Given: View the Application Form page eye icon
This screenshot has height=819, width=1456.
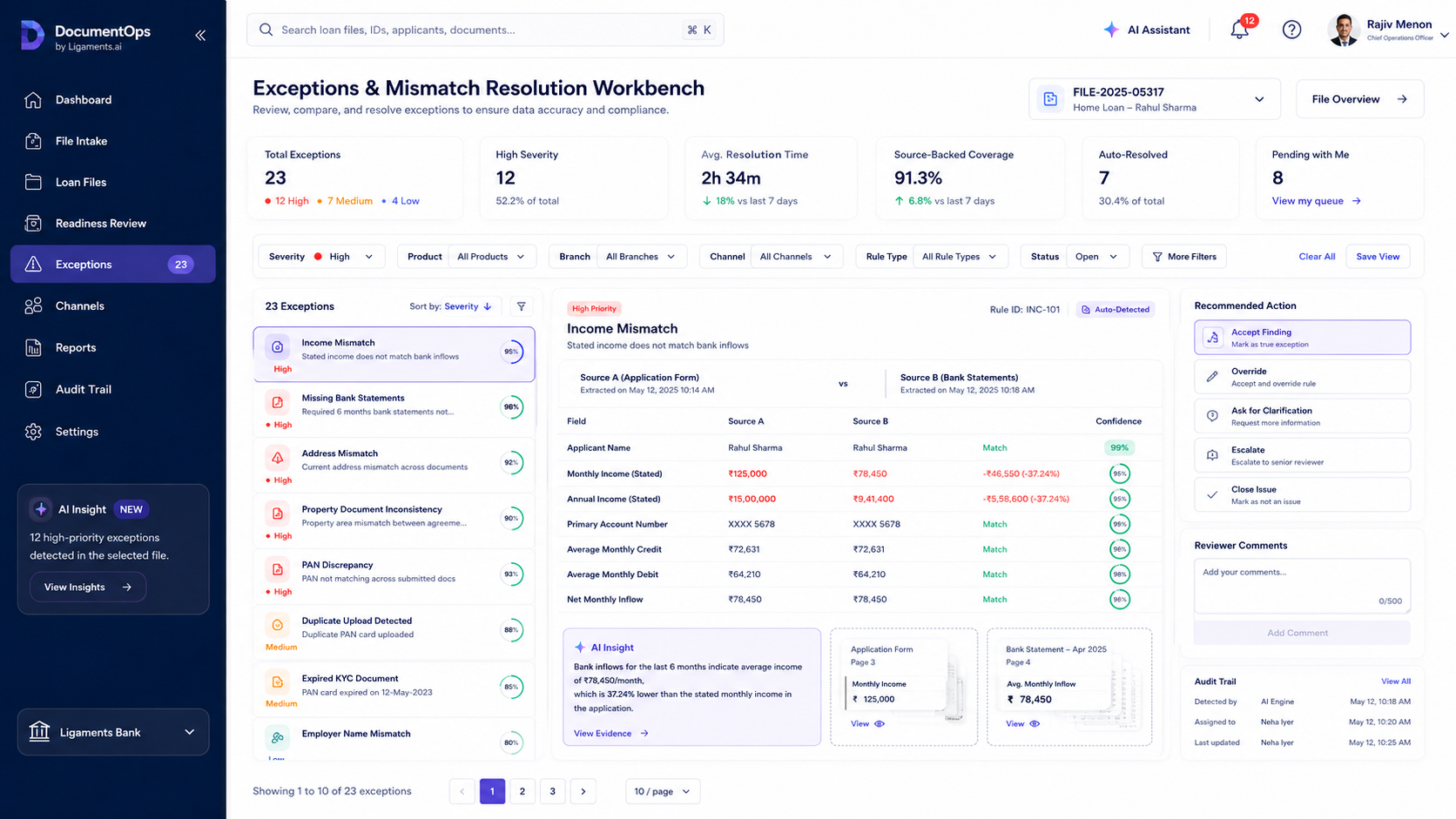Looking at the screenshot, I should [x=880, y=723].
